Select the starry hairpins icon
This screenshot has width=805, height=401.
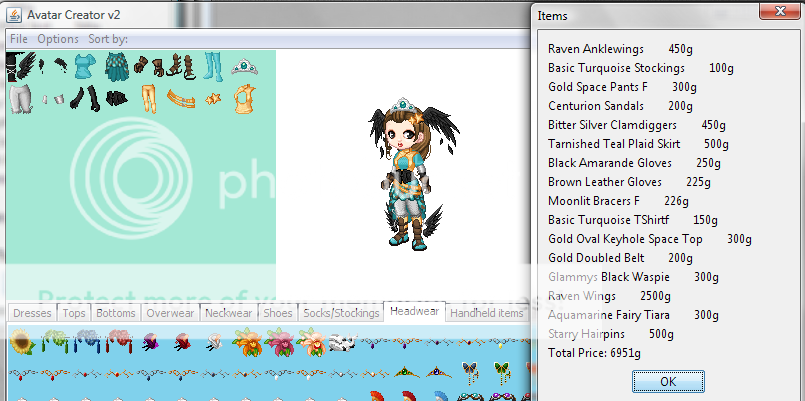tap(213, 98)
